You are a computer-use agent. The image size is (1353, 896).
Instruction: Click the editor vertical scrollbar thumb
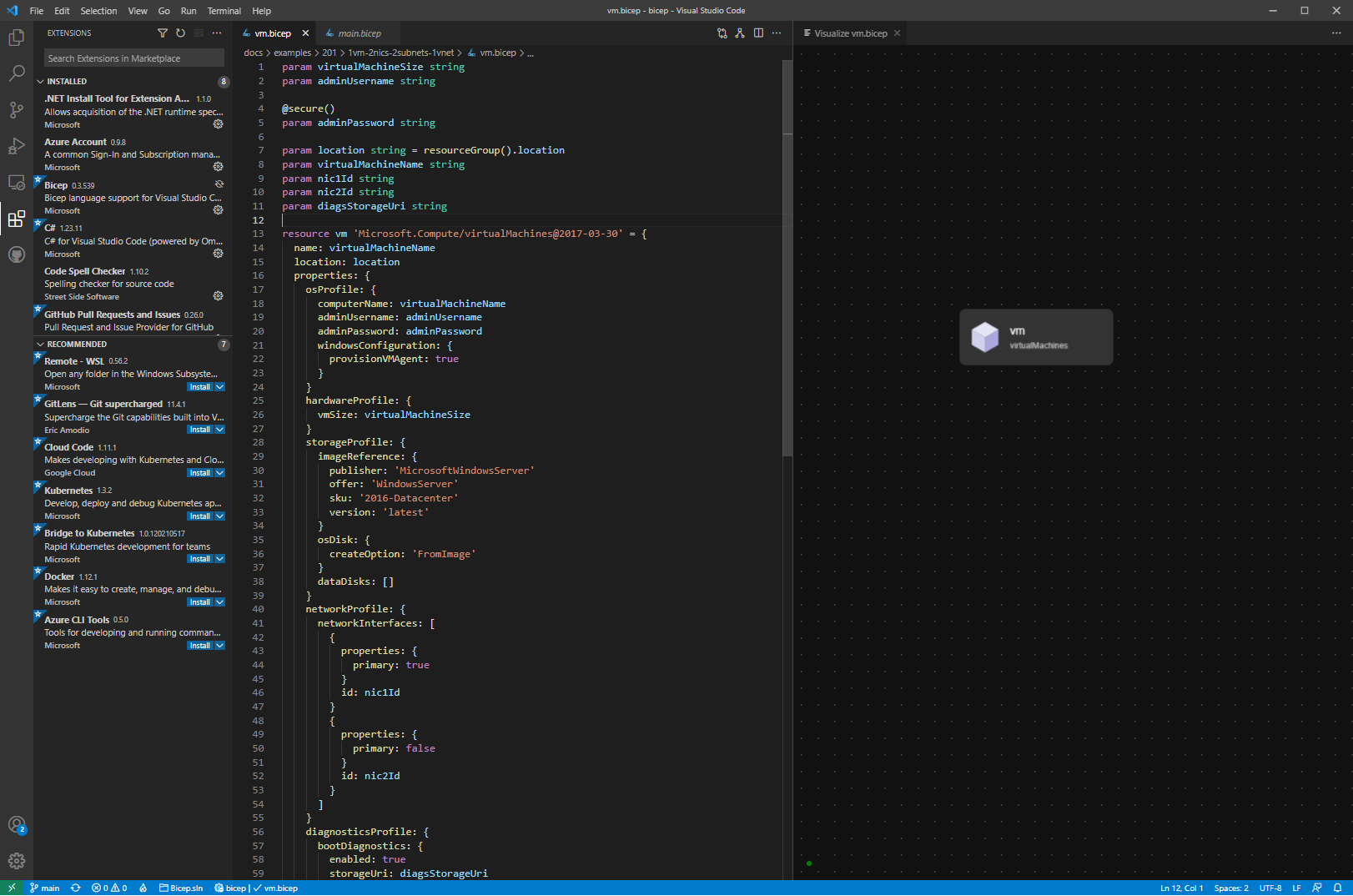point(787,259)
